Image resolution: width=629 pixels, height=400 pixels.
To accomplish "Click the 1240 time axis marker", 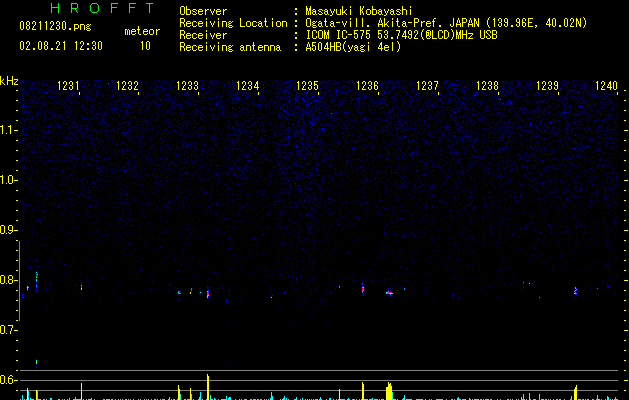I will 606,85.
